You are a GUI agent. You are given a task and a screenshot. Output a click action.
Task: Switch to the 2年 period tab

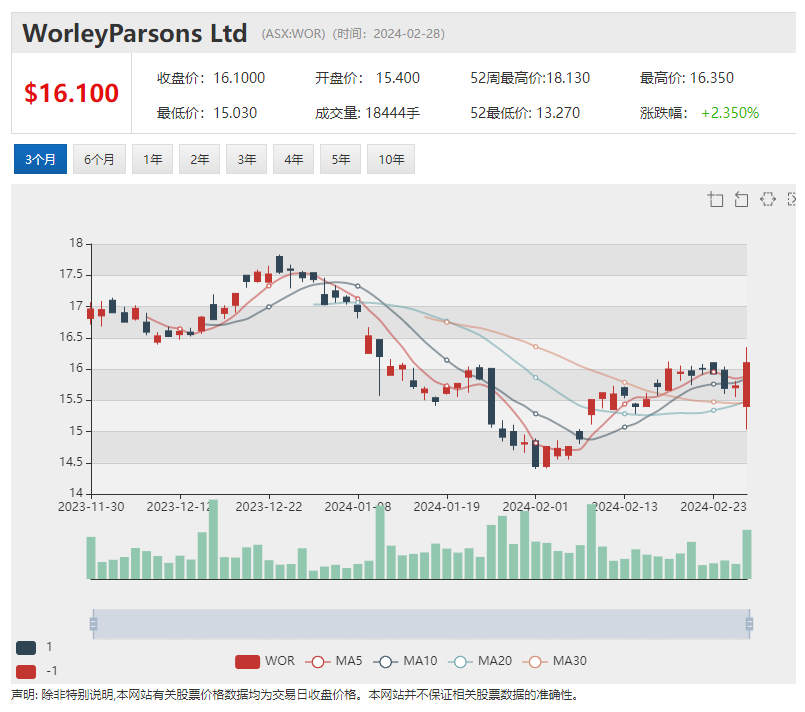199,159
